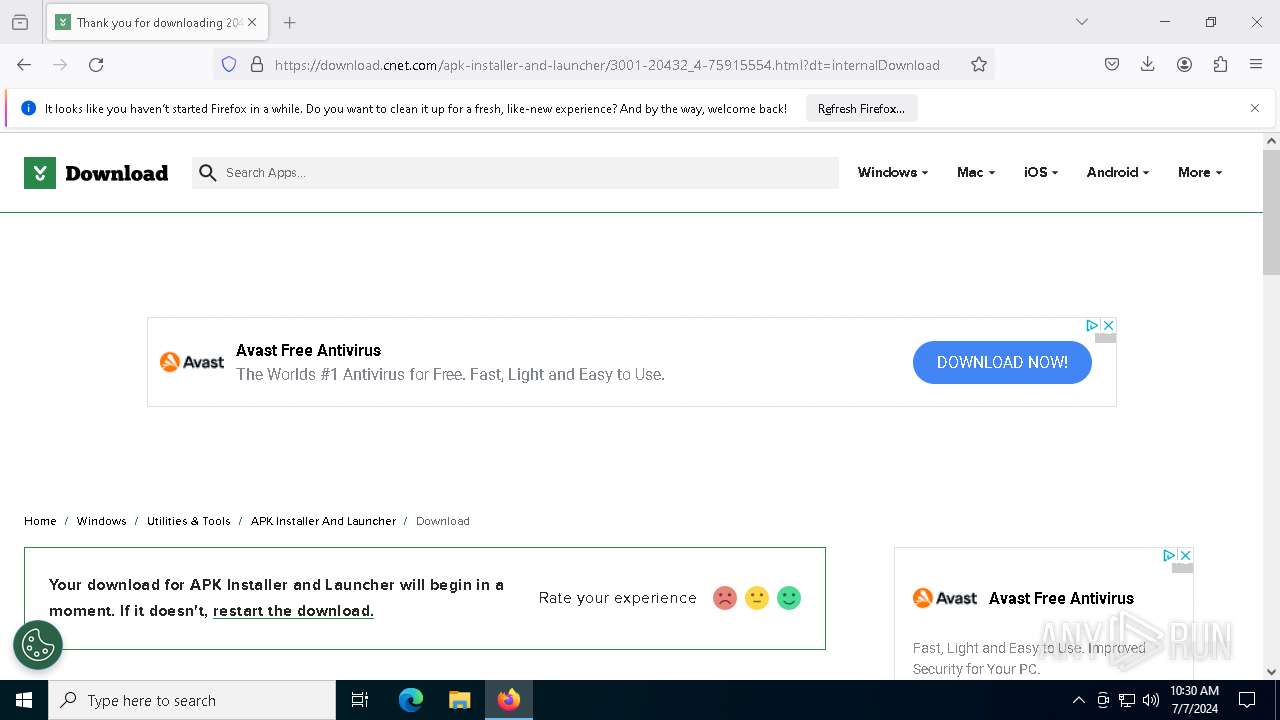
Task: Open File Explorer from the taskbar
Action: pyautogui.click(x=459, y=700)
